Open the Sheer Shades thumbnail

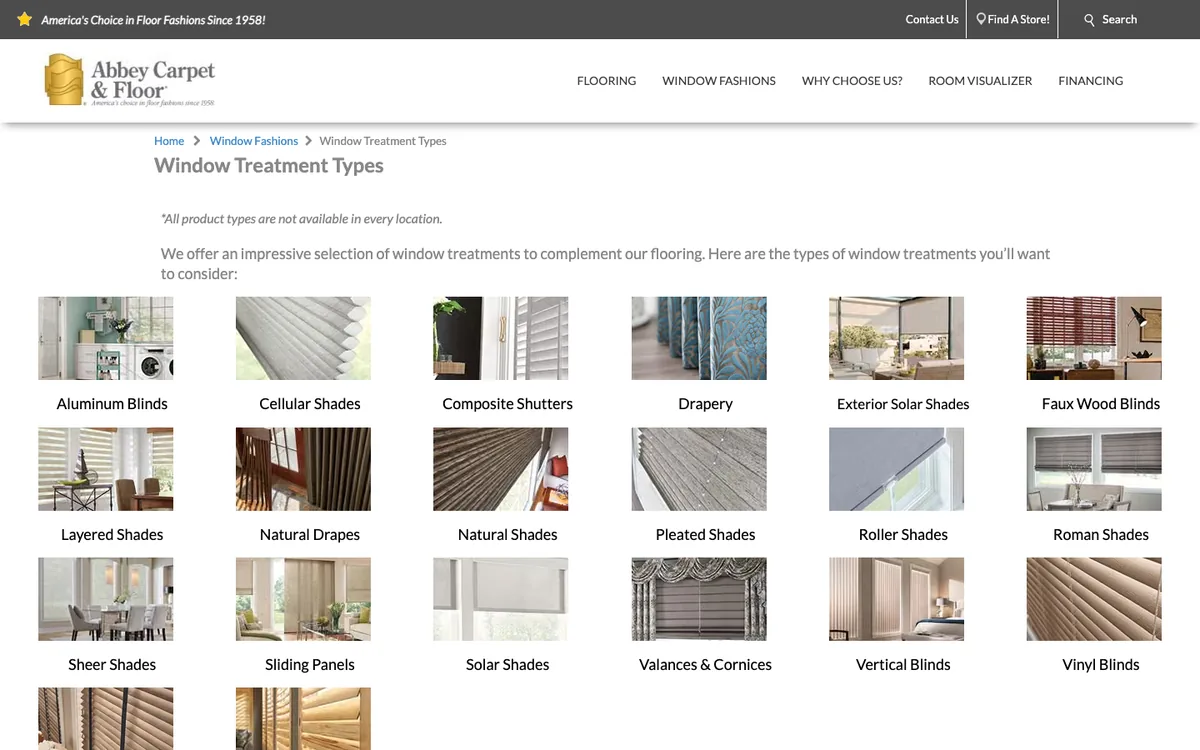point(106,599)
